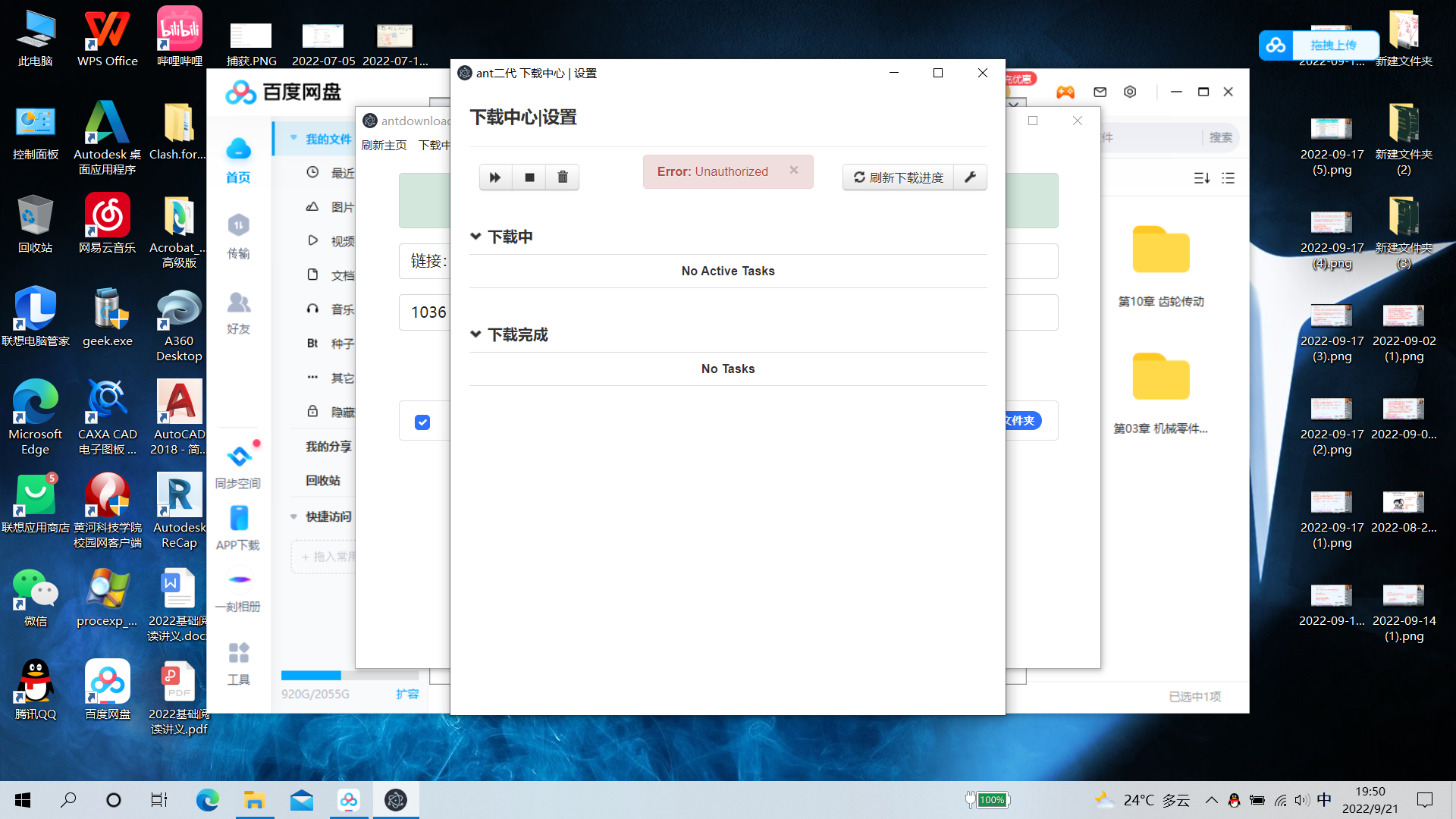
Task: Collapse the 下载完成 section
Action: coord(475,334)
